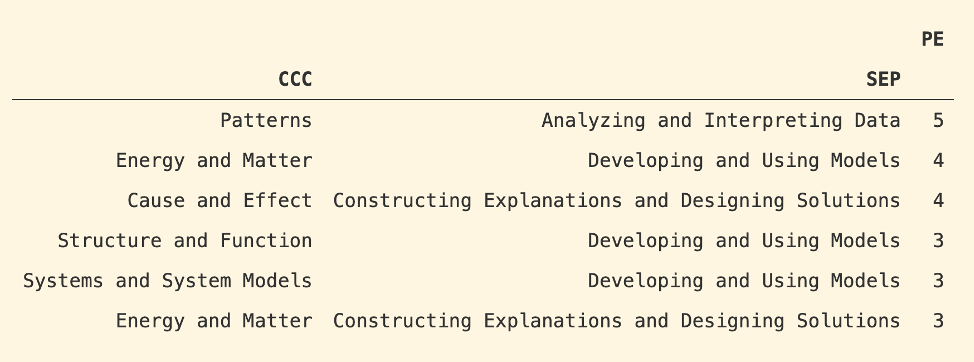Click PE value 3 in Structure and Function row
This screenshot has width=974, height=362.
(938, 240)
